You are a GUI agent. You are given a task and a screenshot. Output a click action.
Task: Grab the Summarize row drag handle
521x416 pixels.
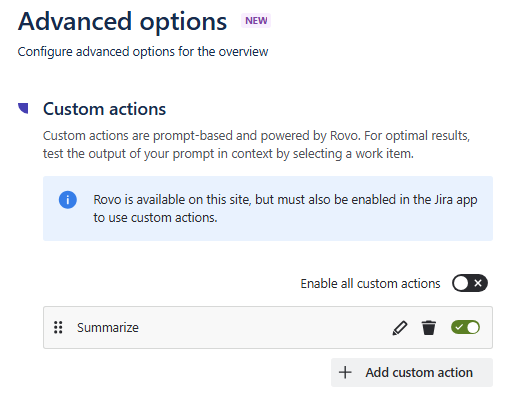58,327
